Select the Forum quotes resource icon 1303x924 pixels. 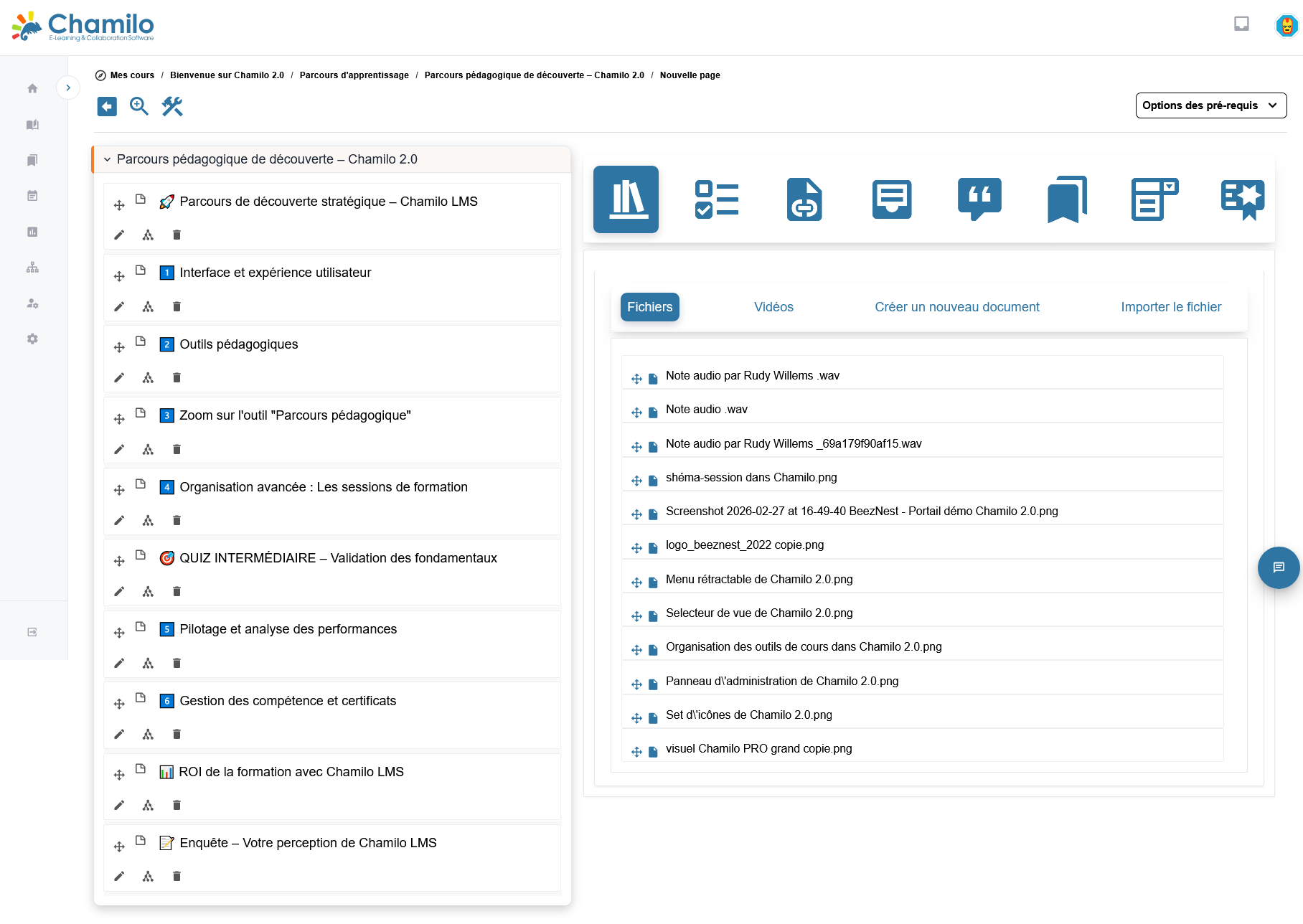coord(979,199)
